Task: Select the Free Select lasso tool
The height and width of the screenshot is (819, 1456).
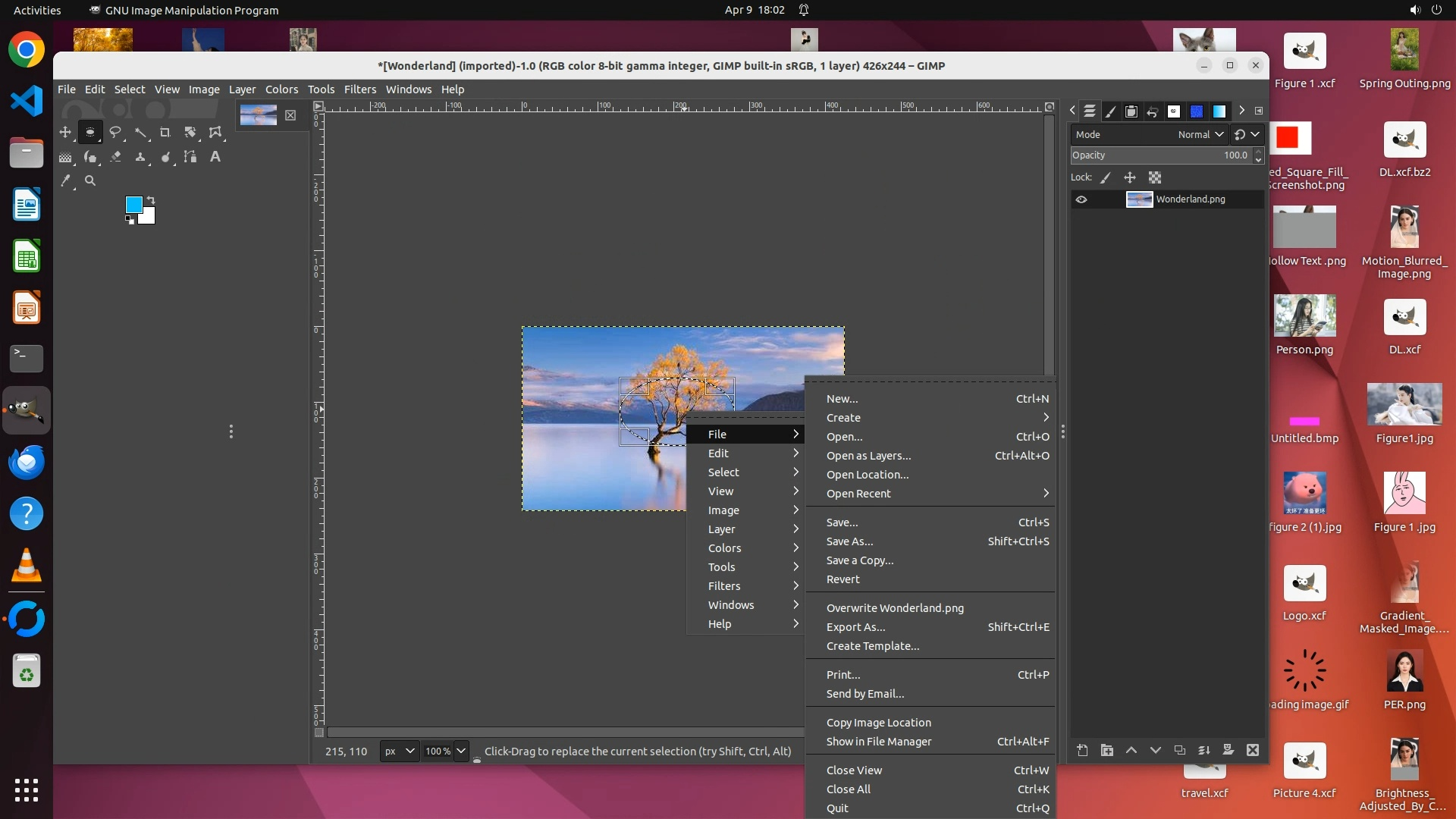Action: [x=115, y=133]
